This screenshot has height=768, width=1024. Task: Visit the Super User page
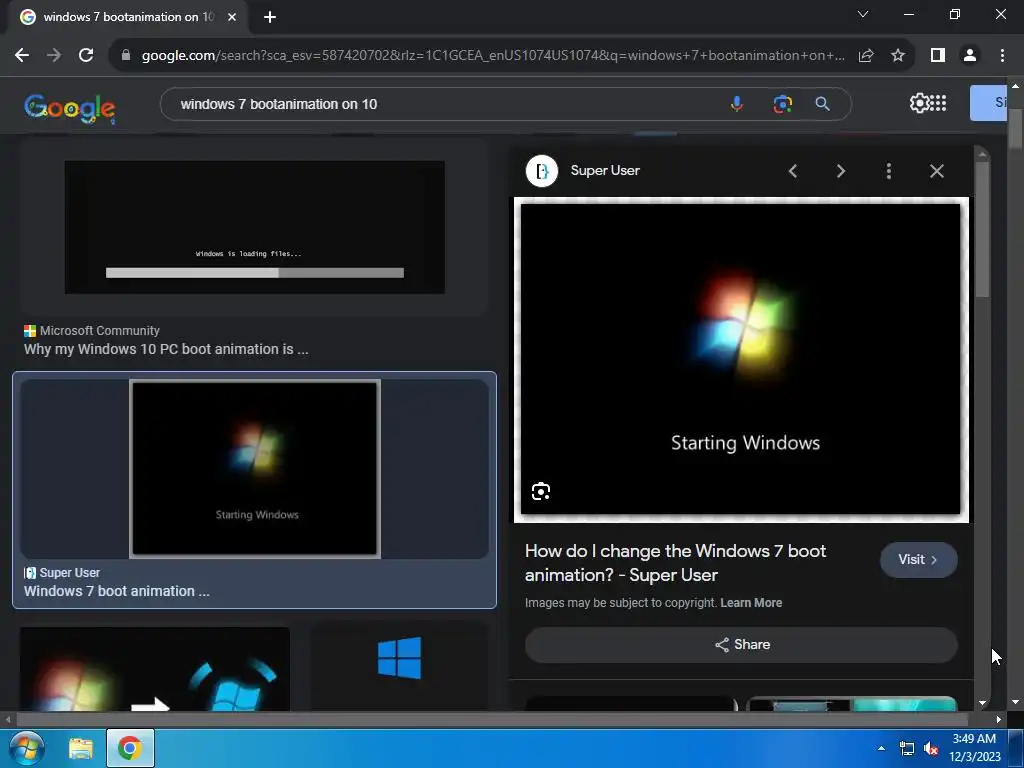click(x=918, y=560)
